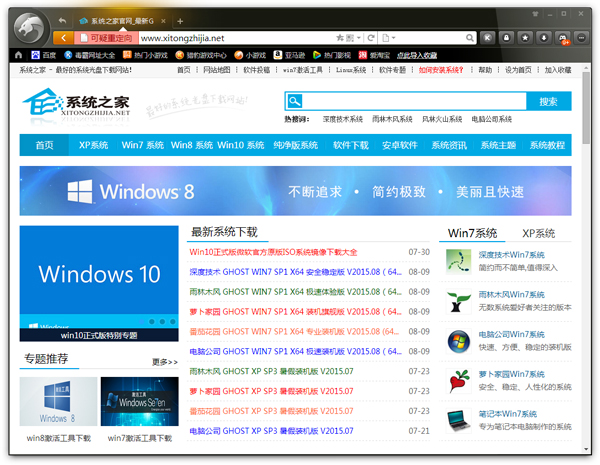Open 小游戏 bookmark
This screenshot has width=600, height=465.
[x=250, y=55]
